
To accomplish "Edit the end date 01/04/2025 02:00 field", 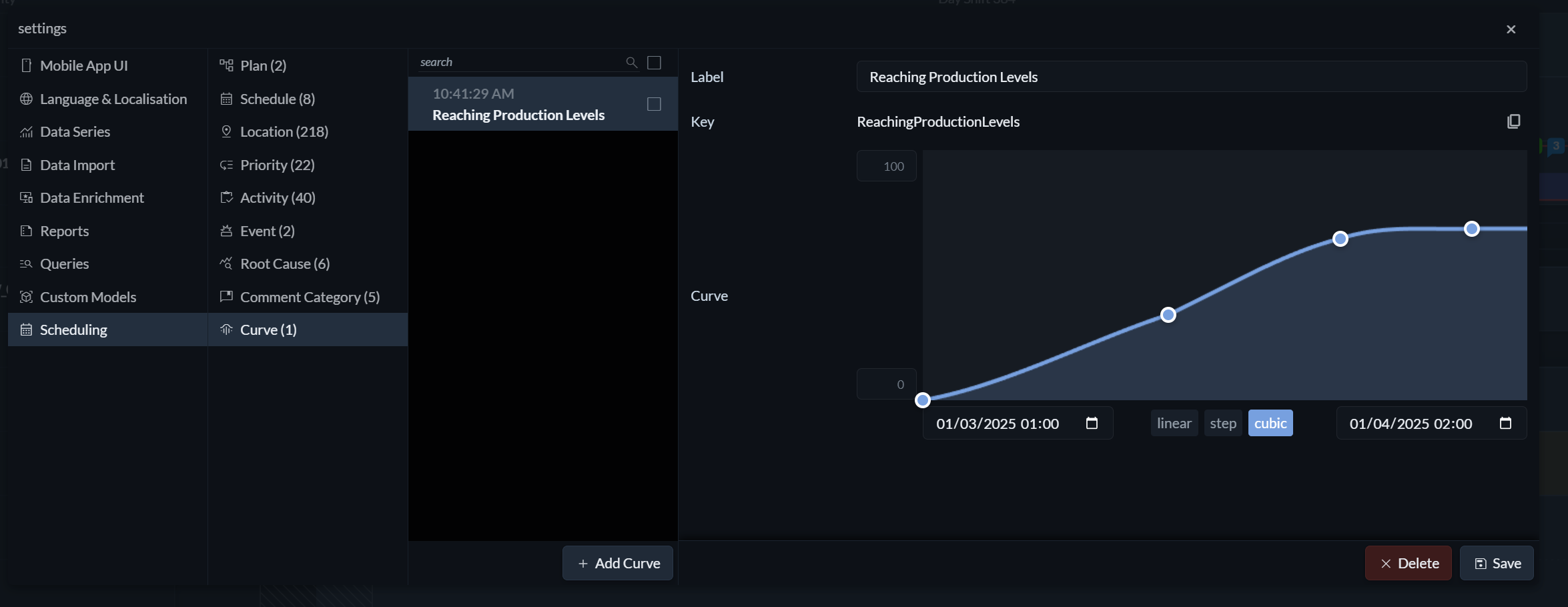I will pos(1431,423).
